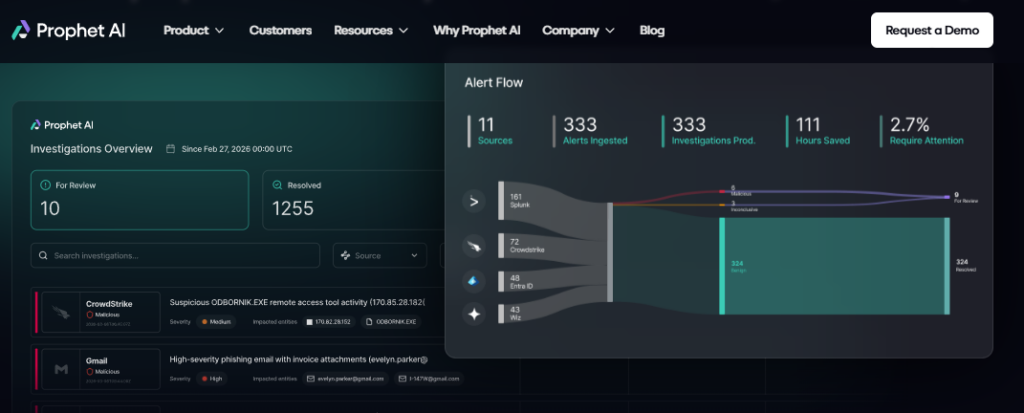Click the CrowdStrike falcon logo in investigations list
The width and height of the screenshot is (1024, 413).
coord(61,312)
